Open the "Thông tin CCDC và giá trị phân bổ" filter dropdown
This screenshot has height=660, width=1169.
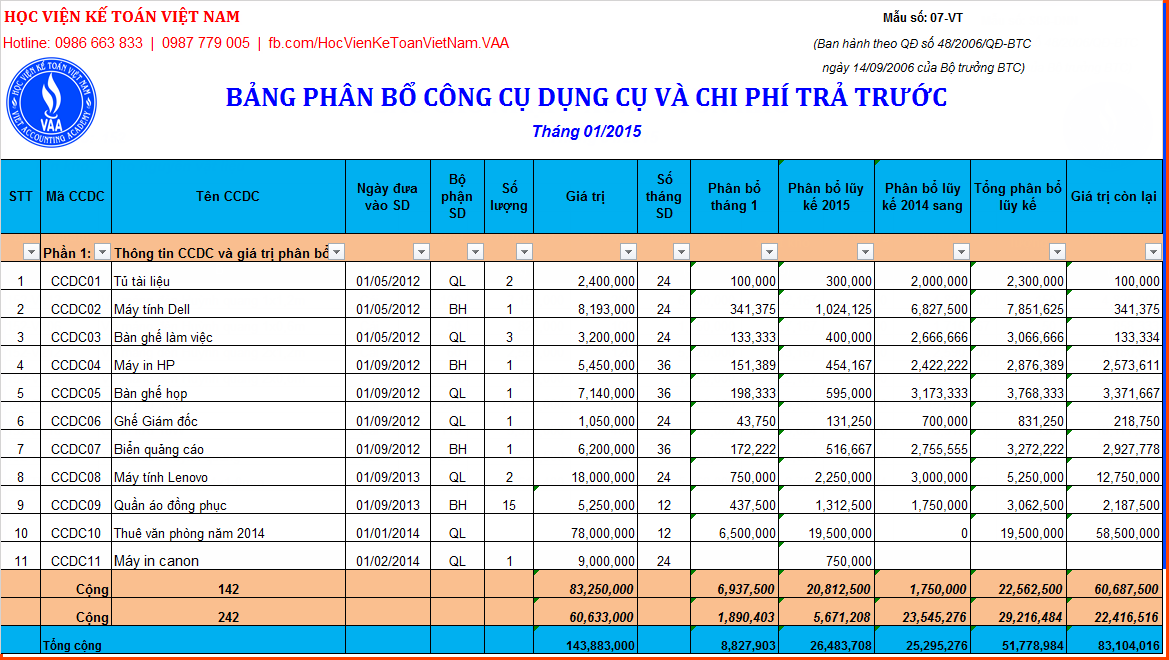point(335,251)
